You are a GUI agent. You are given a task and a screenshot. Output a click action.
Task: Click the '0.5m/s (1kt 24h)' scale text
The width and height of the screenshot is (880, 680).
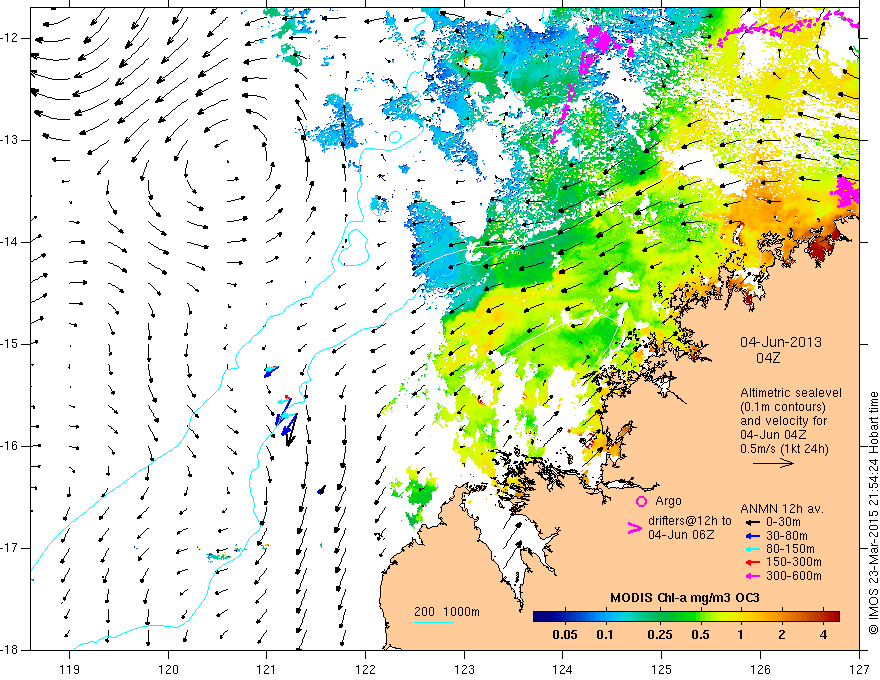(x=784, y=449)
